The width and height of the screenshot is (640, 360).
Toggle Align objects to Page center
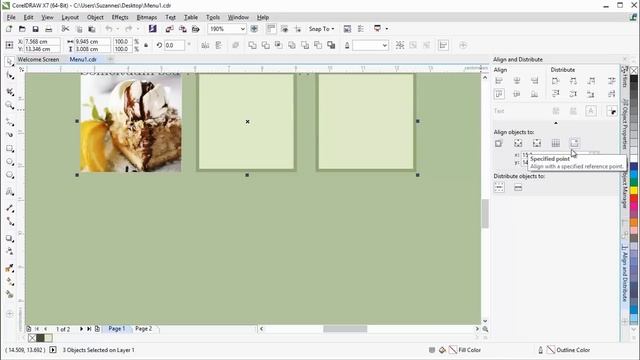[x=537, y=143]
